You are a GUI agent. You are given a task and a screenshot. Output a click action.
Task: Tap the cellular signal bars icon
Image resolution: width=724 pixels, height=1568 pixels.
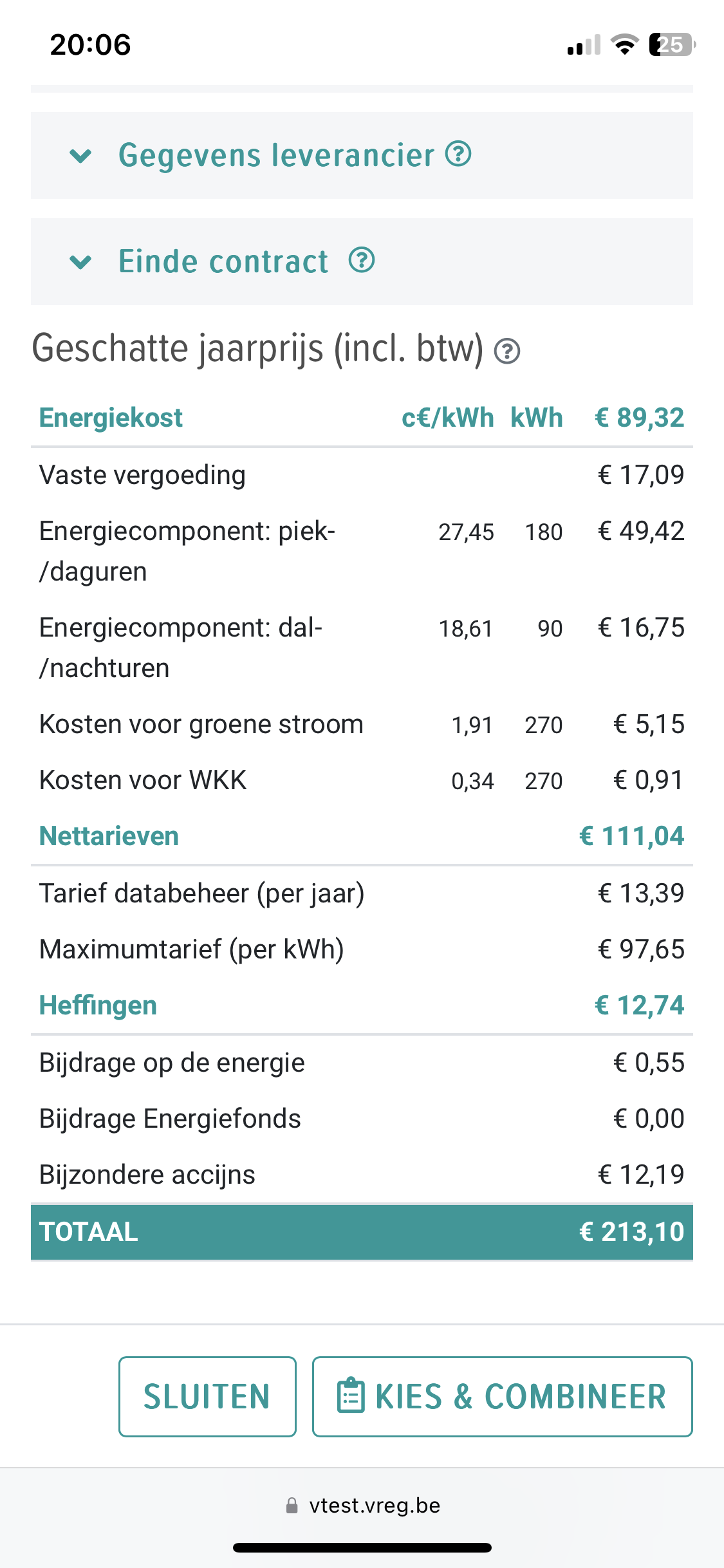point(584,45)
